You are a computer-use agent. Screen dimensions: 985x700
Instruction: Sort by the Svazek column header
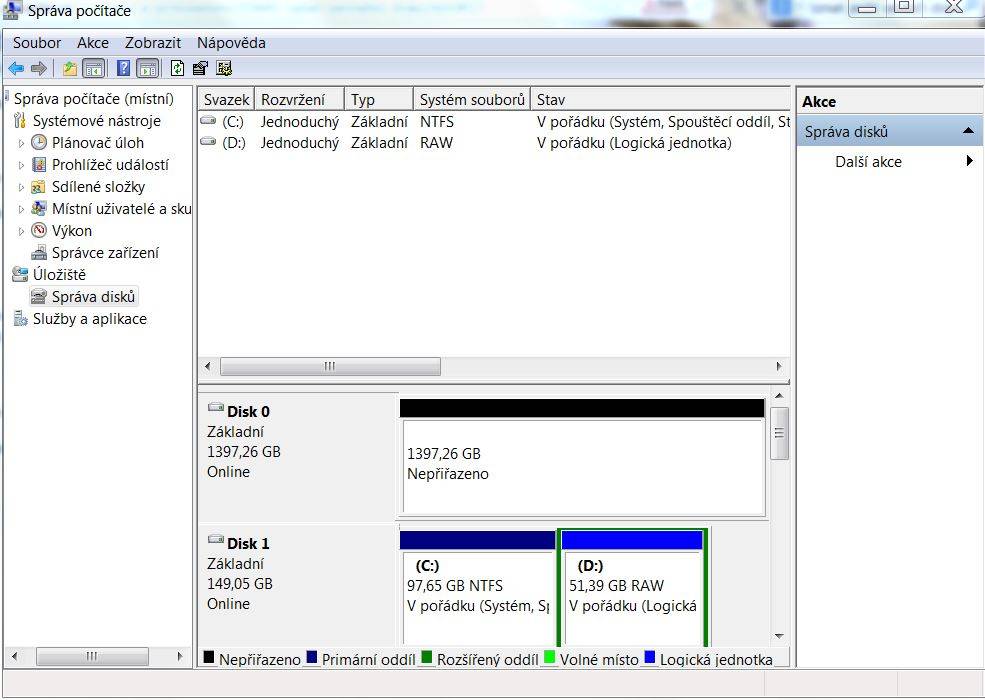click(226, 99)
